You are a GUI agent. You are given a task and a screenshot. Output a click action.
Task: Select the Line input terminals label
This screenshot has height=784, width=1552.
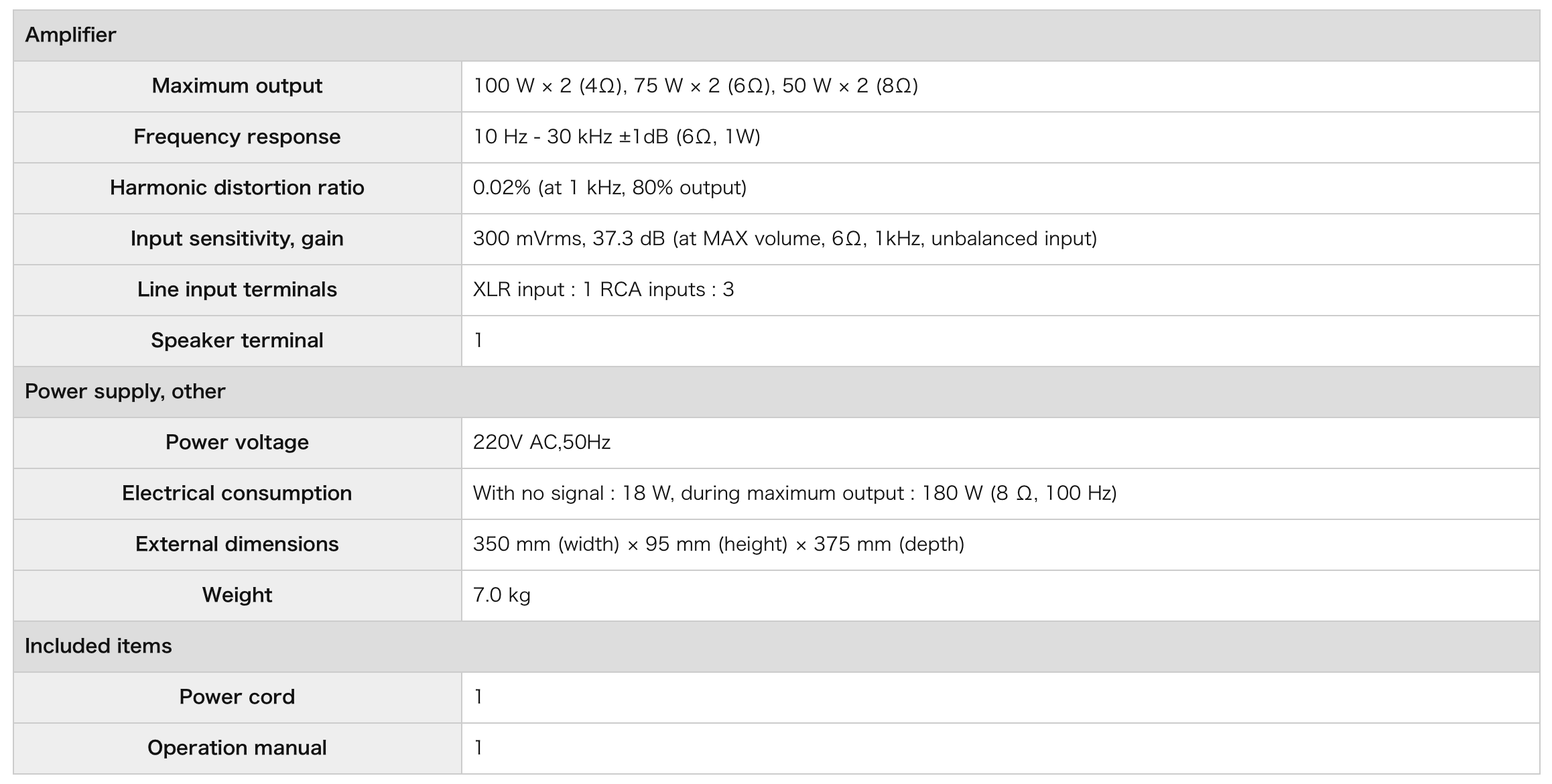237,290
